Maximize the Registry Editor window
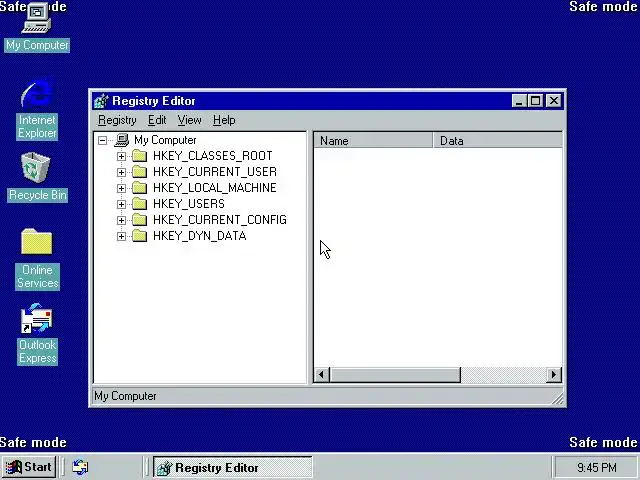The height and width of the screenshot is (480, 640). click(536, 101)
